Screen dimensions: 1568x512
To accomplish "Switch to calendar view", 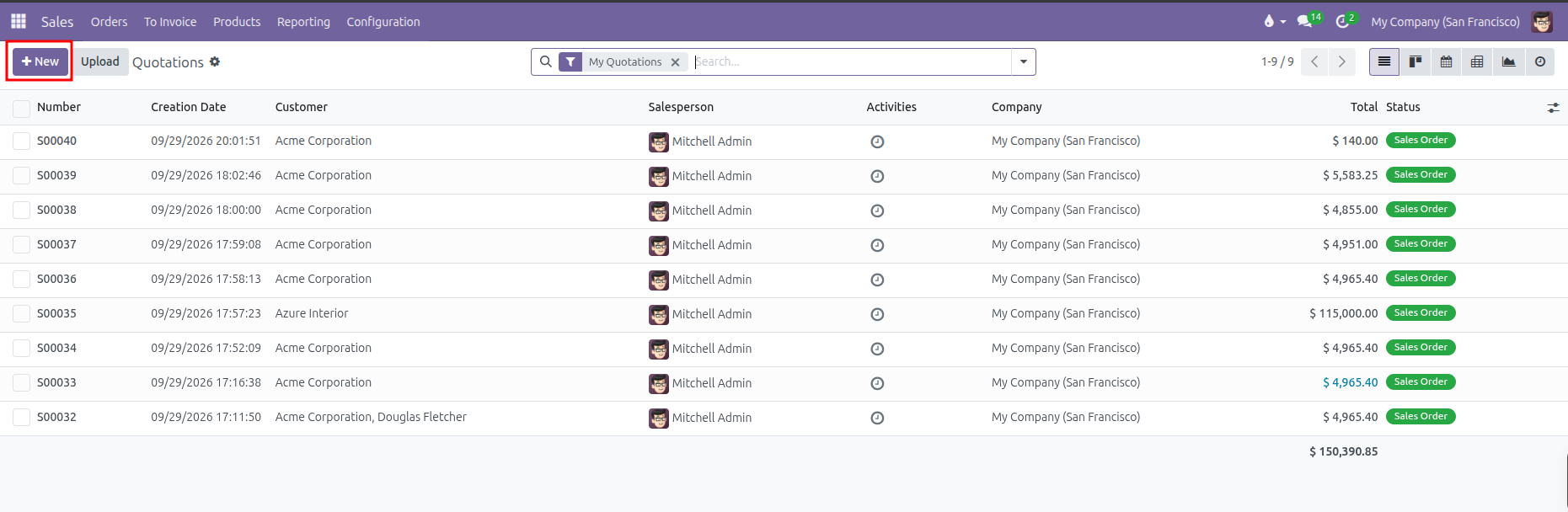I will 1447,61.
